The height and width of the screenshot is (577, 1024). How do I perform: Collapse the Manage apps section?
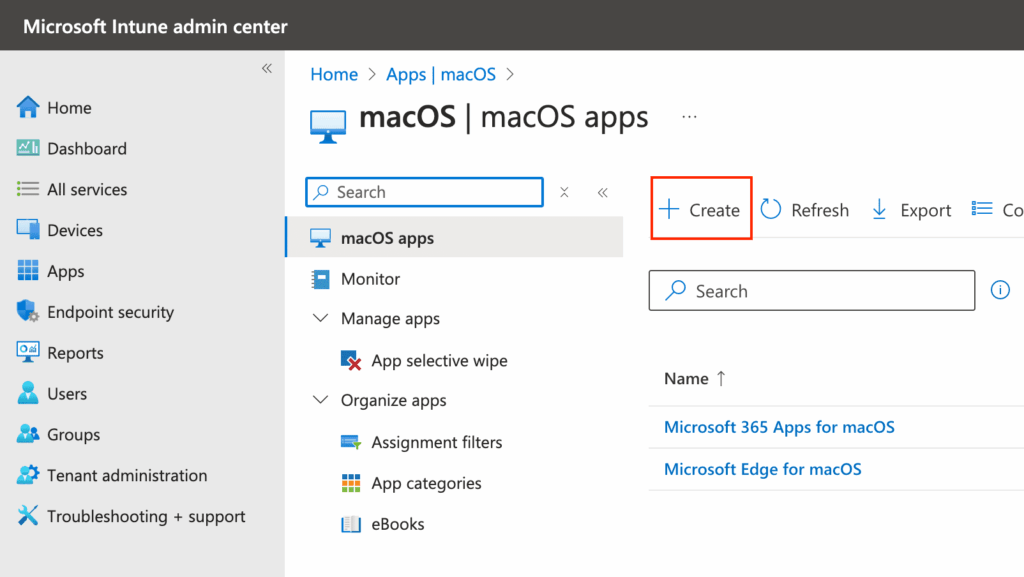[x=320, y=318]
